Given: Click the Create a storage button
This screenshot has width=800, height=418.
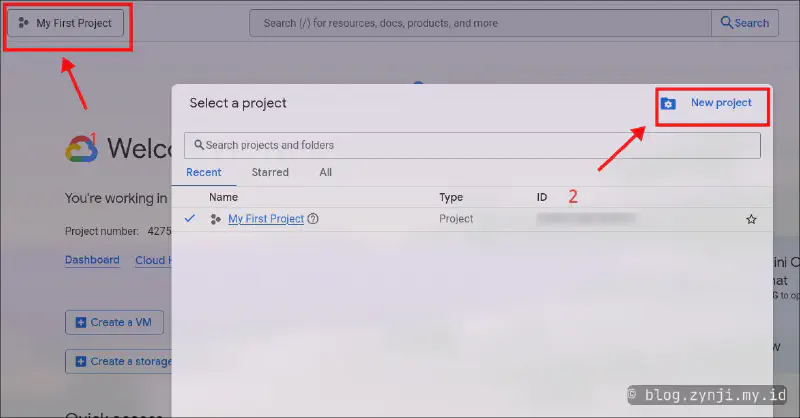Looking at the screenshot, I should coord(119,361).
